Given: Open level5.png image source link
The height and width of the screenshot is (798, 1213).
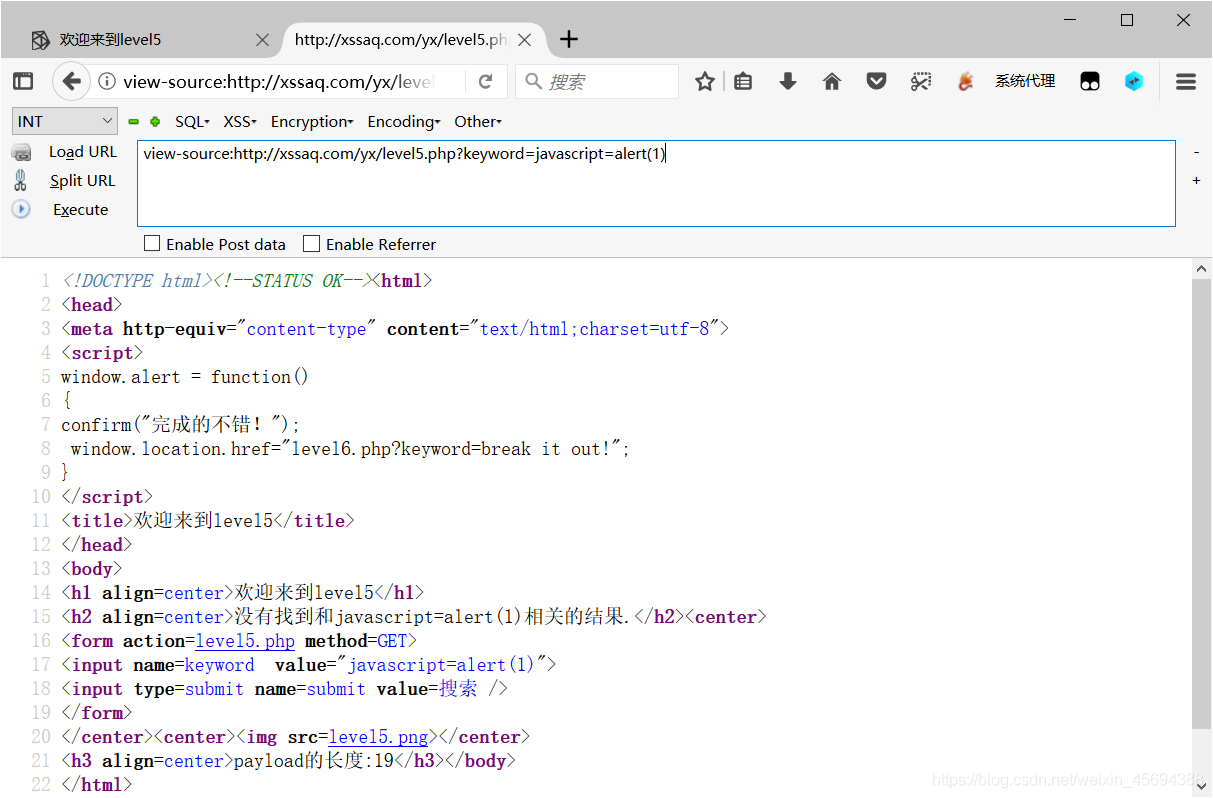Looking at the screenshot, I should click(378, 737).
